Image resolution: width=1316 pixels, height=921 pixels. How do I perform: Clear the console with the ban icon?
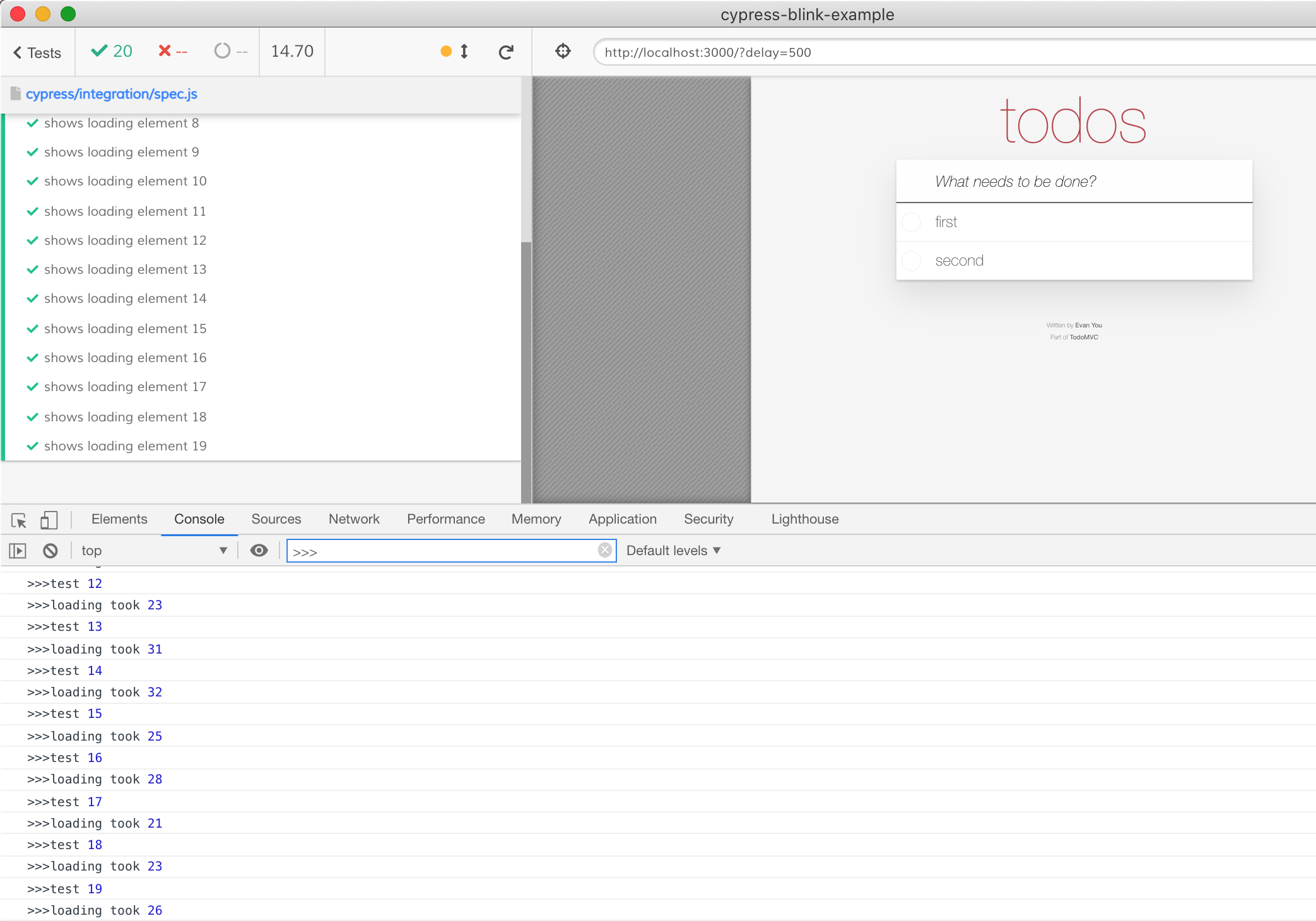tap(50, 551)
